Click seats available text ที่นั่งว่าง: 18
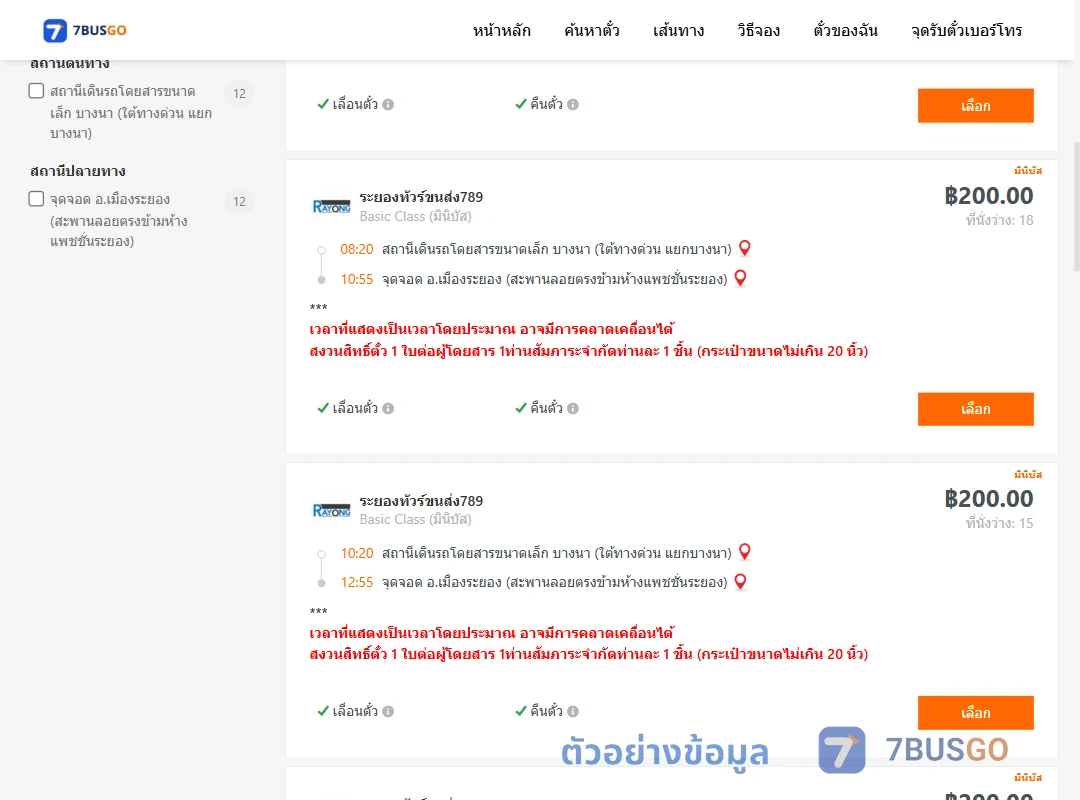The height and width of the screenshot is (800, 1080). click(x=999, y=220)
